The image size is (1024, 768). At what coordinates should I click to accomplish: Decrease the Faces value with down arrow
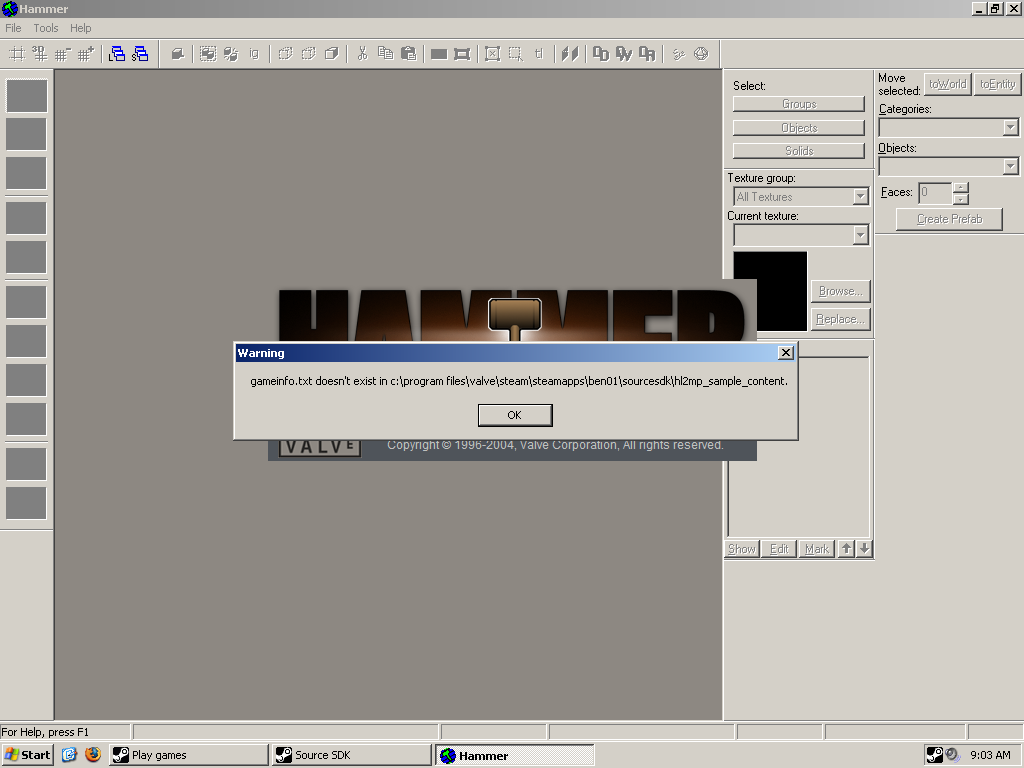960,199
